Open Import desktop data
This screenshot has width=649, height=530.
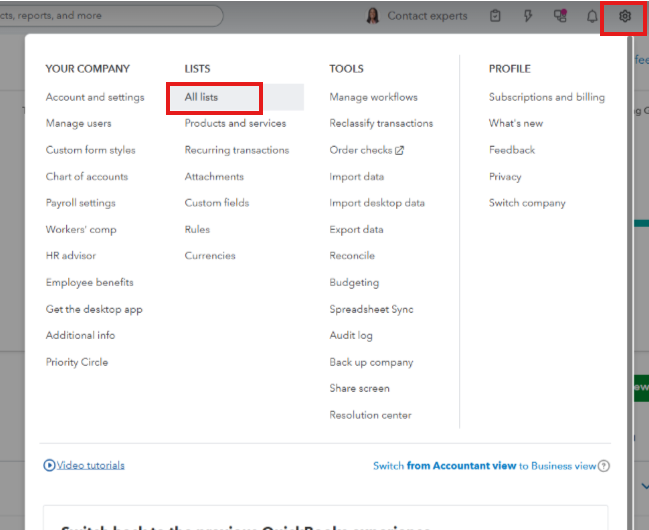pyautogui.click(x=377, y=203)
